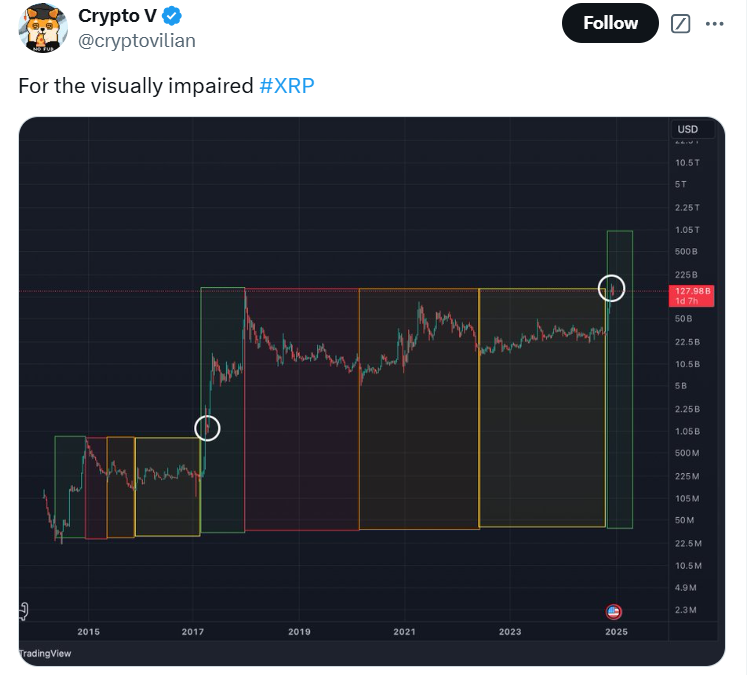Click the tall green box near 2025
Screen dimensions: 750x675
620,379
